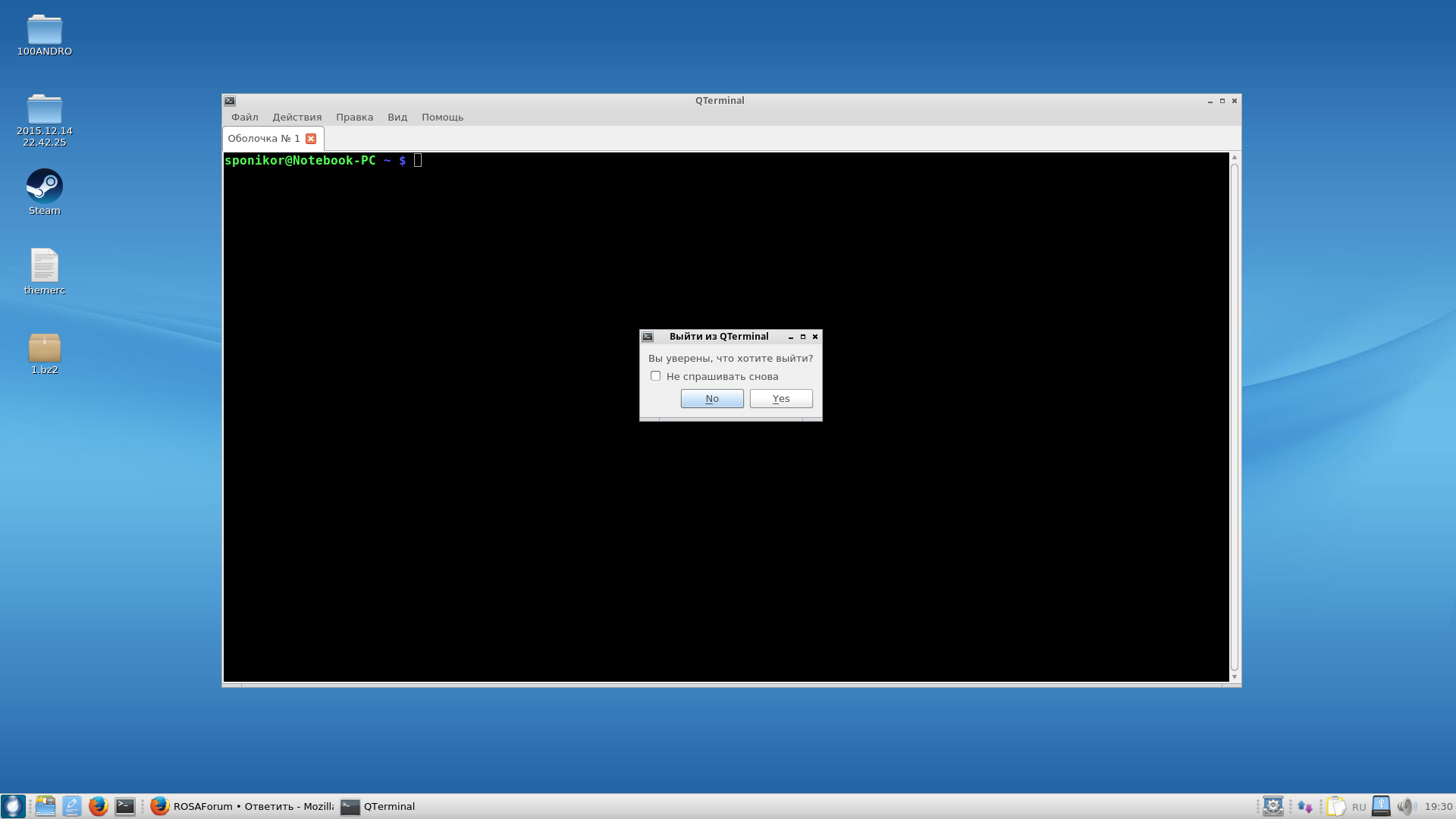Launch Firefox from the quick launch panel
Viewport: 1456px width, 819px height.
click(98, 806)
